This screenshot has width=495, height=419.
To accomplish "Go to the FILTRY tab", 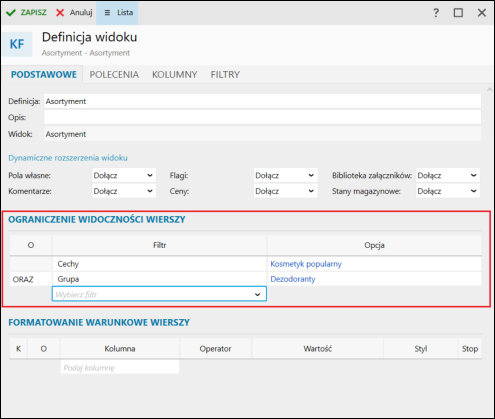I will pyautogui.click(x=225, y=74).
